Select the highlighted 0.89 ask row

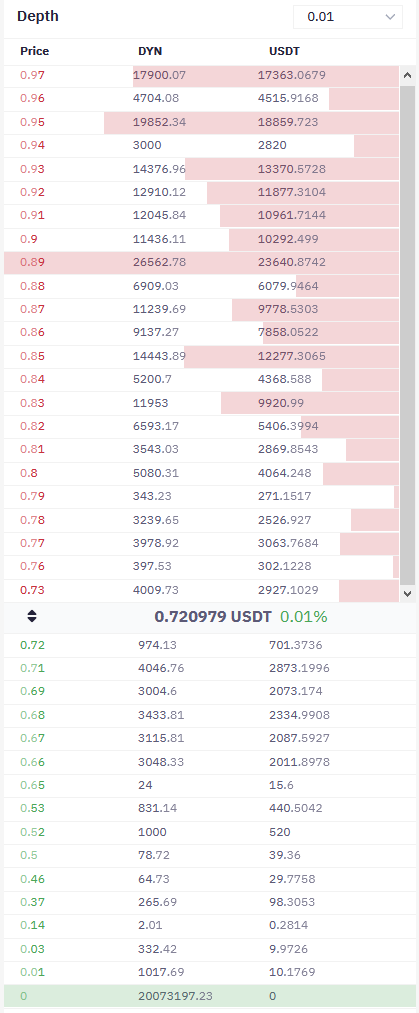click(x=201, y=262)
